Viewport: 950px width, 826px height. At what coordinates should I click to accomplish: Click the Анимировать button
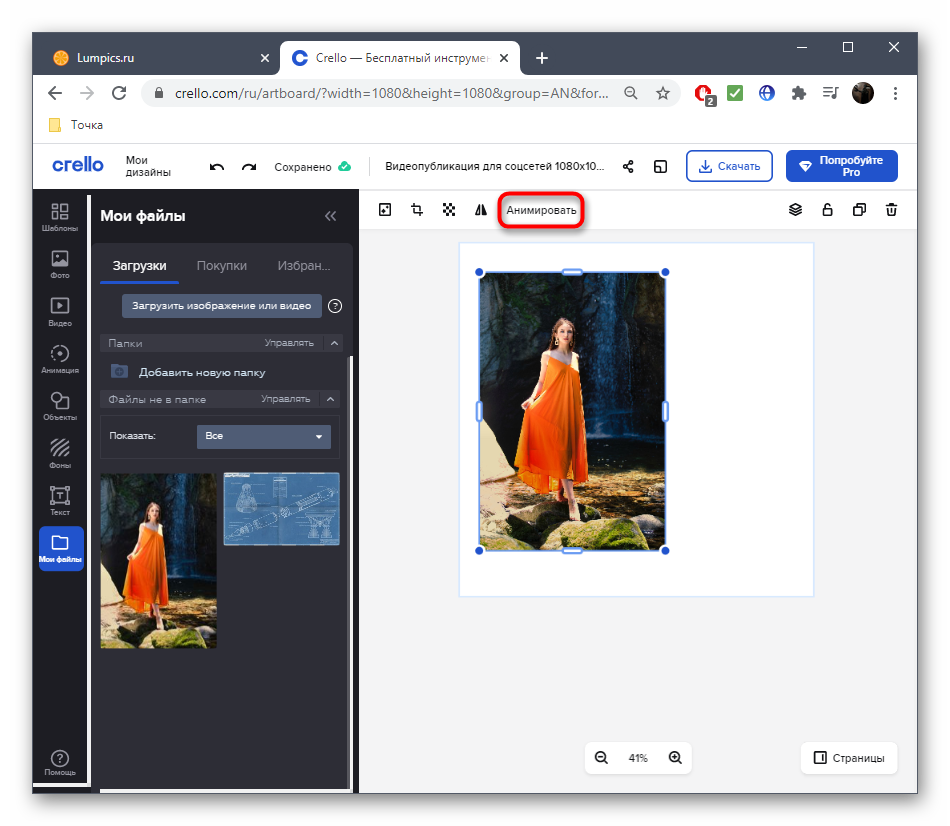[541, 210]
